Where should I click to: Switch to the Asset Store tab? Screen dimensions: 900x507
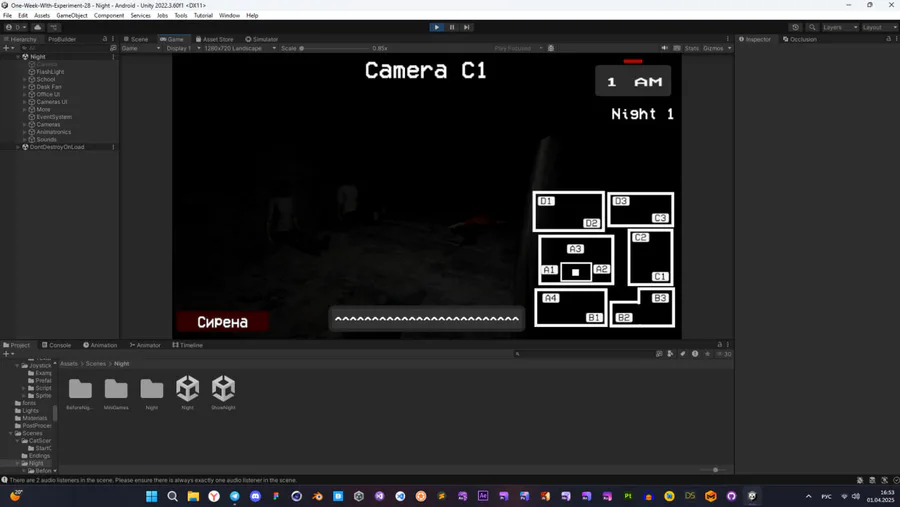pyautogui.click(x=215, y=39)
